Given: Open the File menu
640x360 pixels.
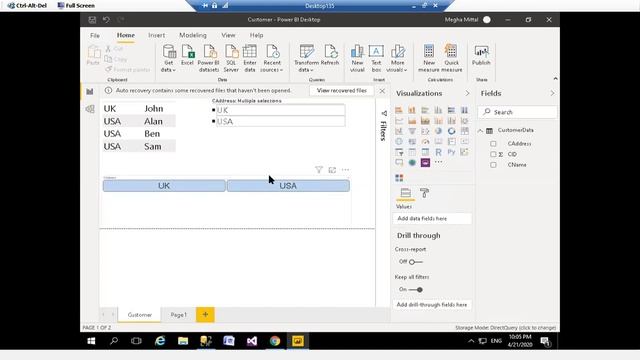Looking at the screenshot, I should click(95, 36).
